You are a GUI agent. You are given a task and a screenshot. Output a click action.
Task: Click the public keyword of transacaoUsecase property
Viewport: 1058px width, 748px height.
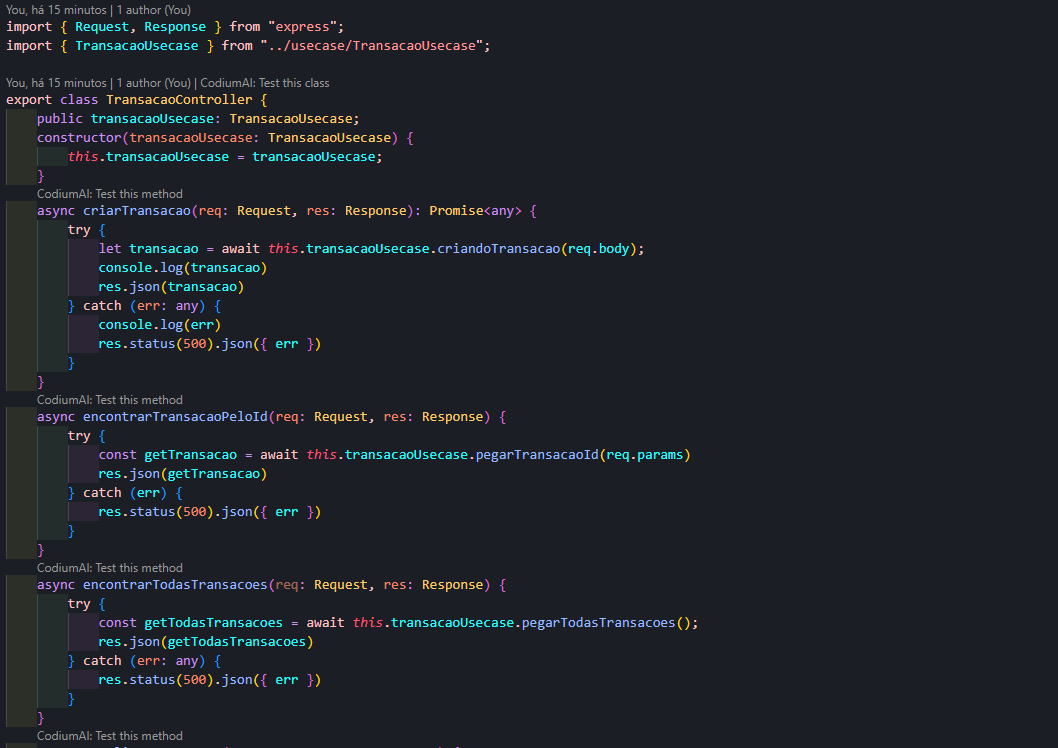60,119
